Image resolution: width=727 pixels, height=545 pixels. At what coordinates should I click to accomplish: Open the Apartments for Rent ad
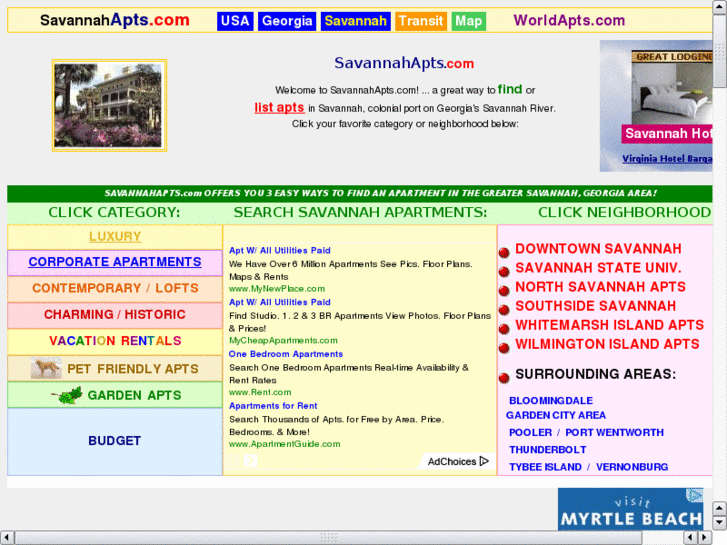tap(273, 406)
